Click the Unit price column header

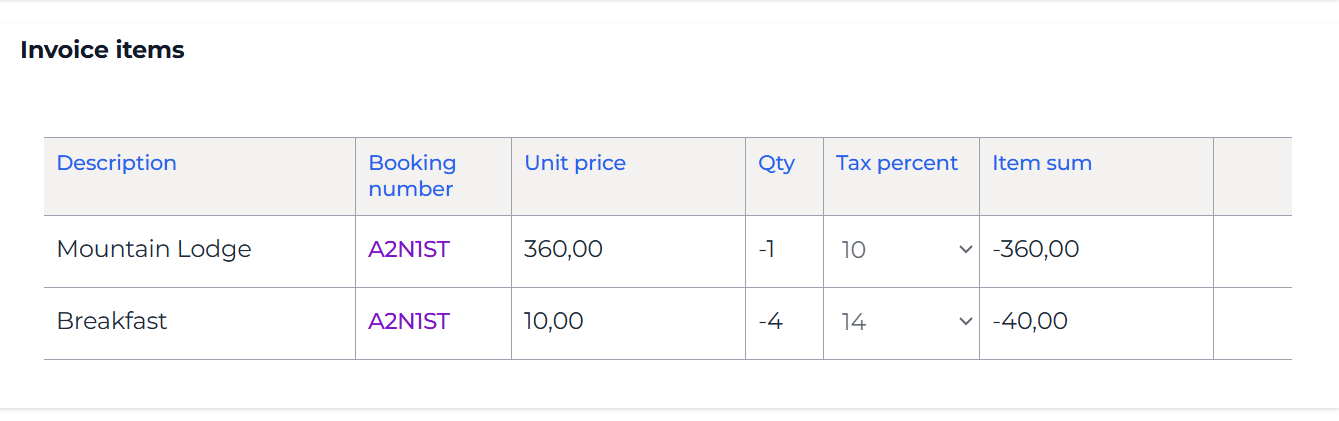coord(575,163)
